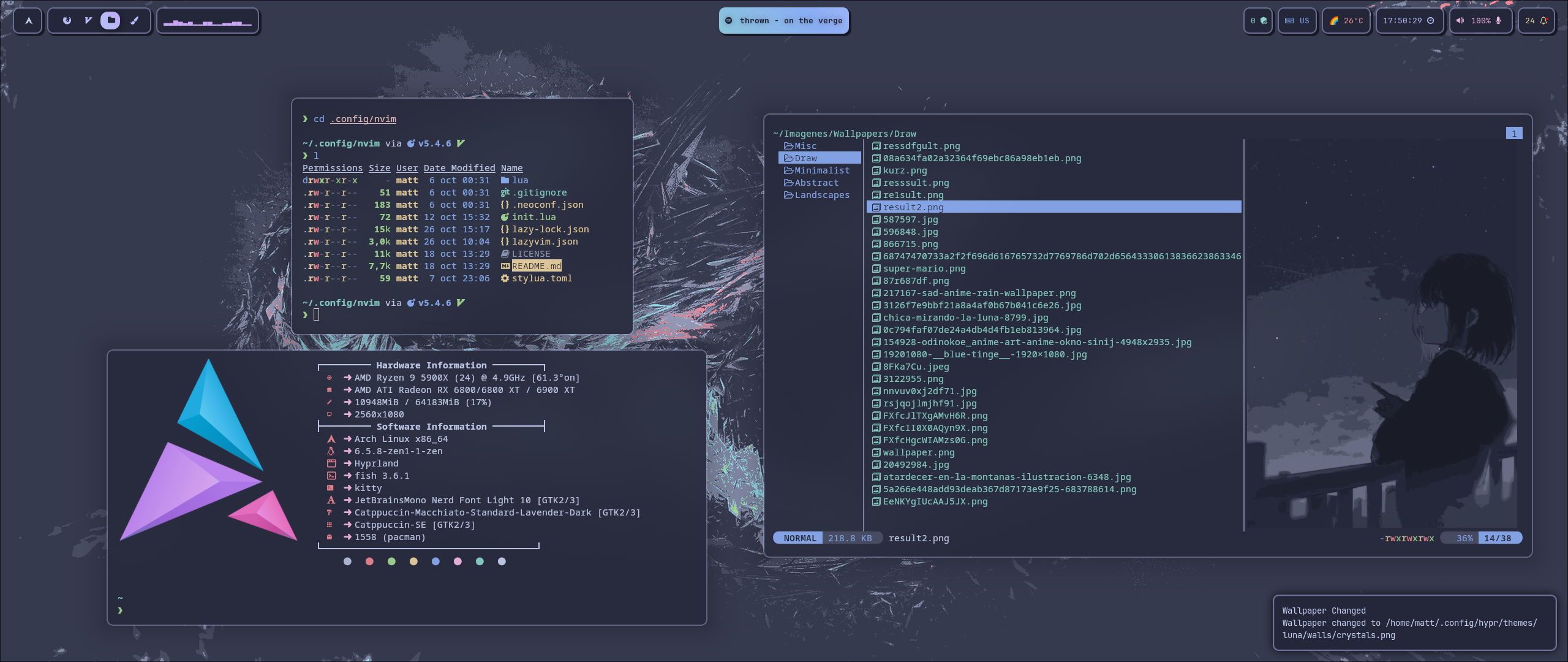Open the Landscapes folder in the sidebar
Image resolution: width=1568 pixels, height=662 pixels.
[822, 194]
